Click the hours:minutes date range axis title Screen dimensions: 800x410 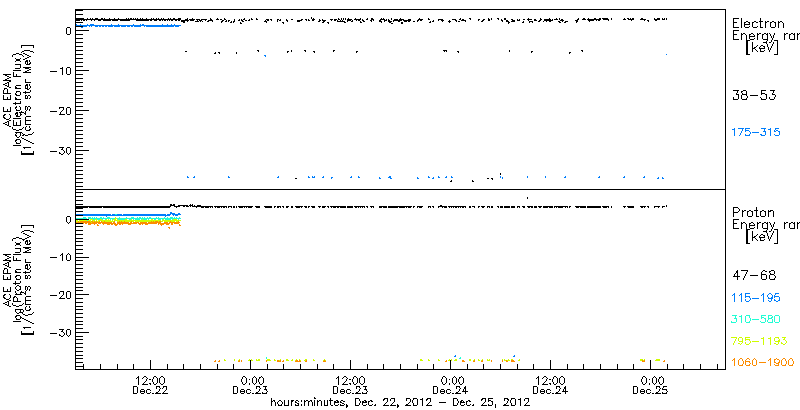(x=401, y=402)
